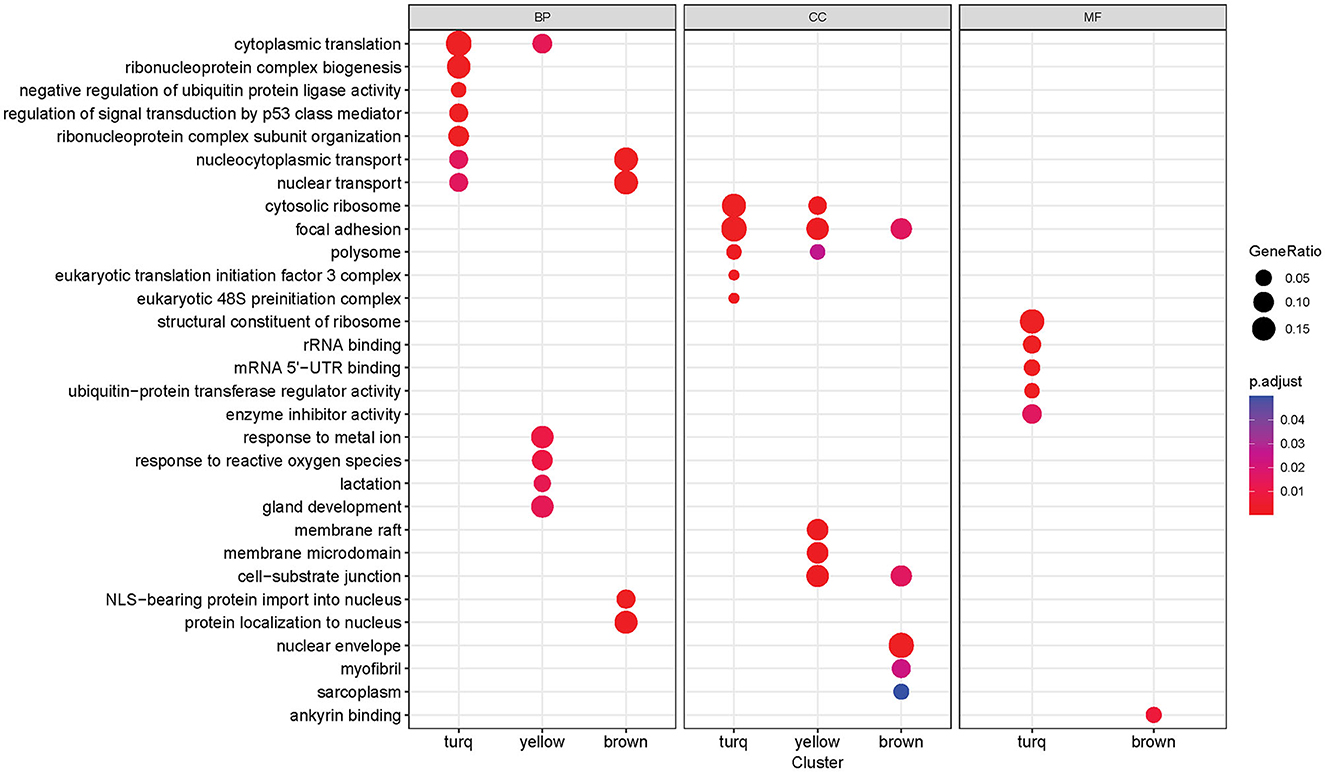Viewport: 1325px width, 772px height.
Task: Click the 'membrane microdomain' label
Action: point(312,553)
